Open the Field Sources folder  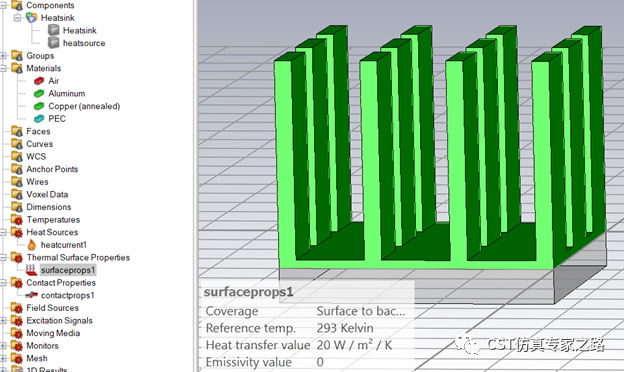click(52, 308)
